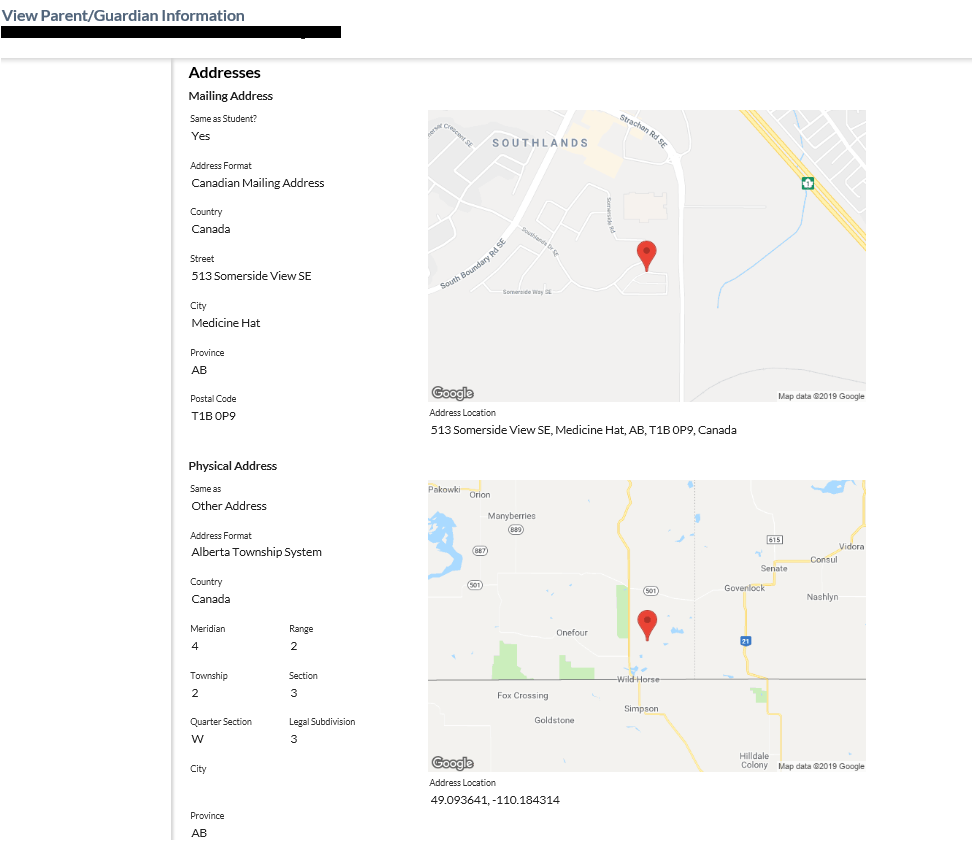Click the Highway 21 shield marker

[745, 641]
